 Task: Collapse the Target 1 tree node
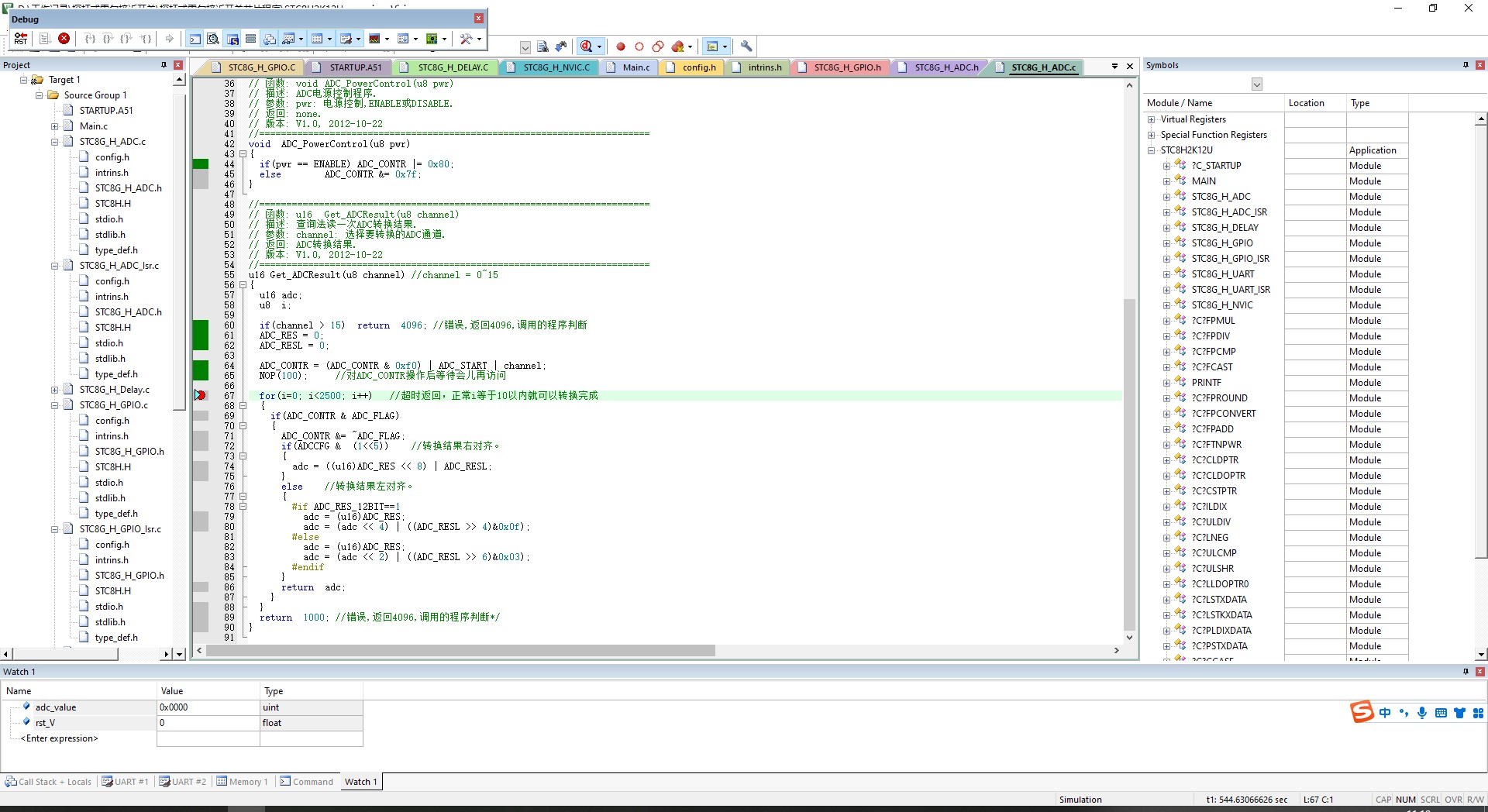point(23,80)
